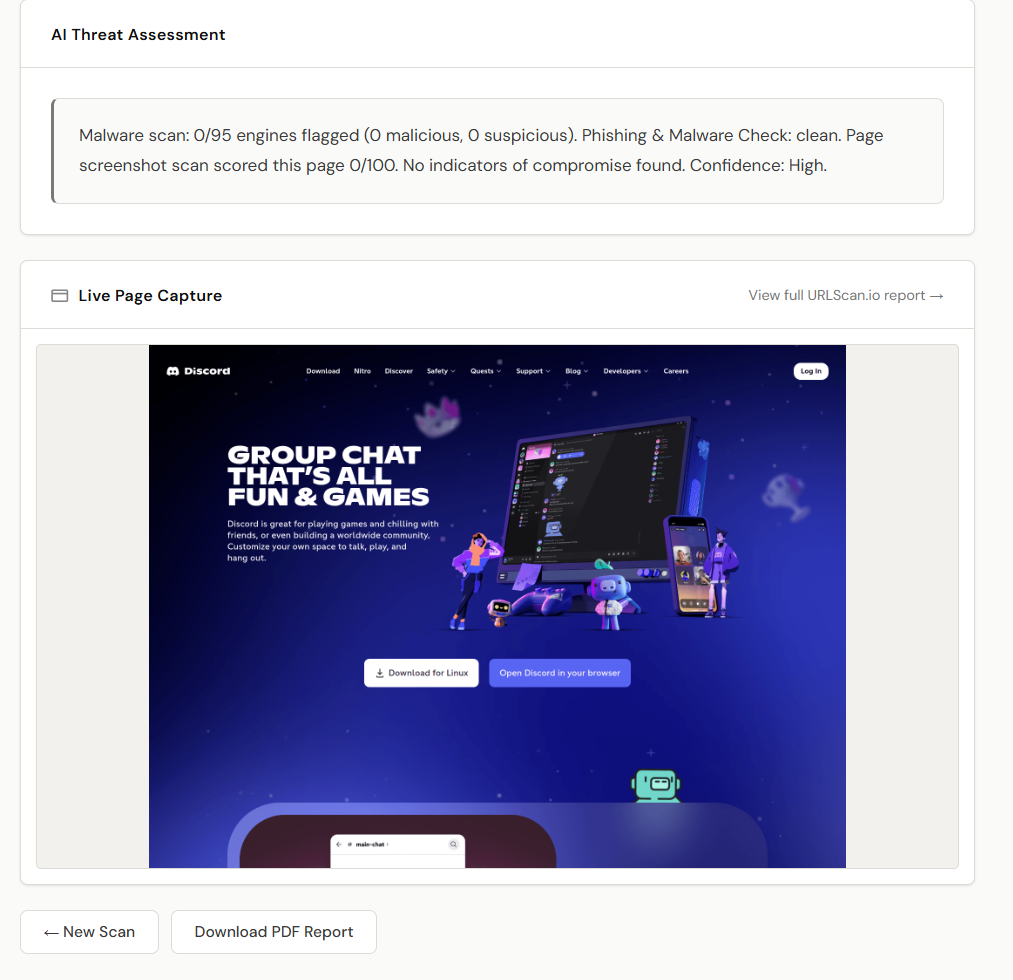Image resolution: width=1013 pixels, height=980 pixels.
Task: Click the Discord logo in captured page
Action: point(198,371)
